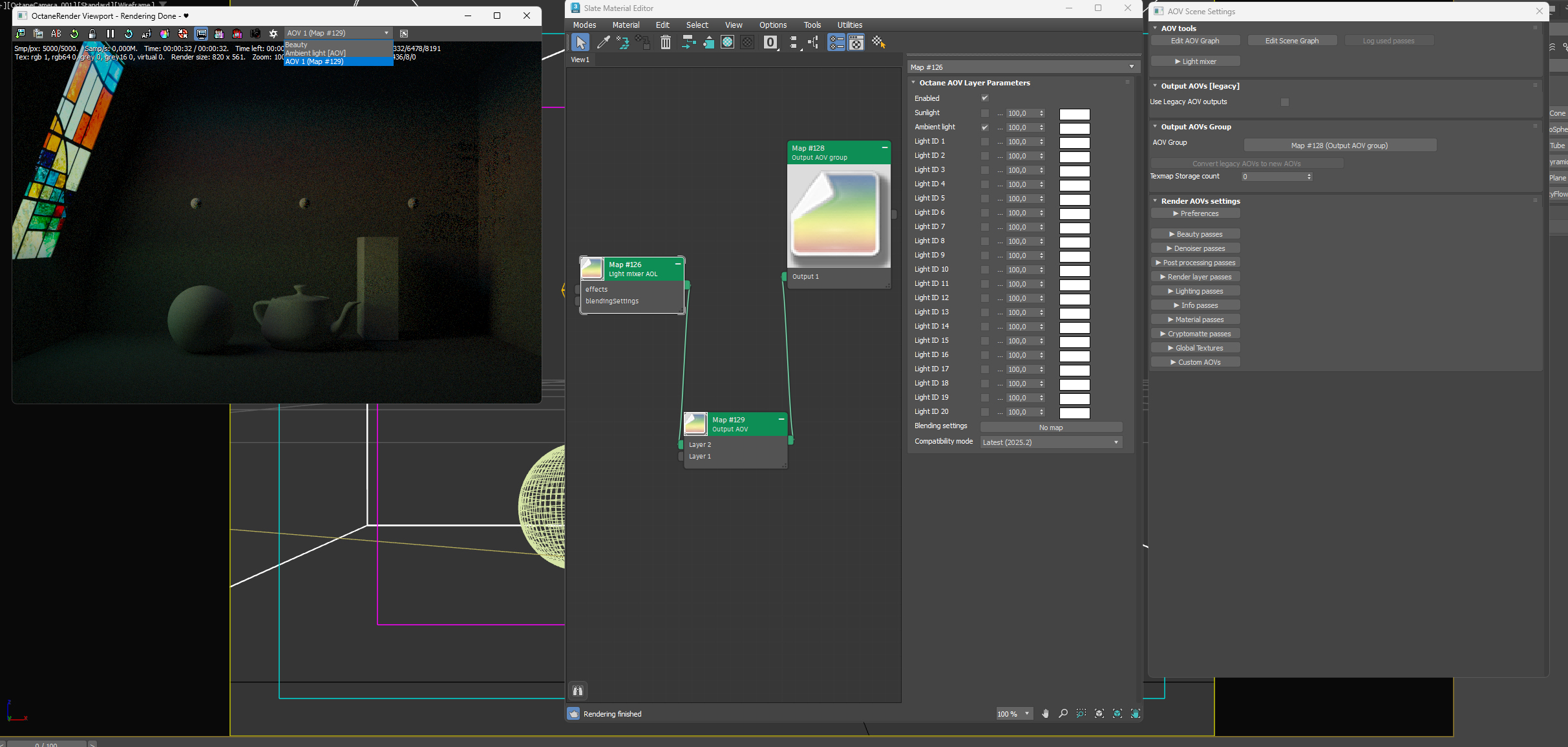Click the No map Blending settings button
This screenshot has height=747, width=1568.
point(1051,428)
